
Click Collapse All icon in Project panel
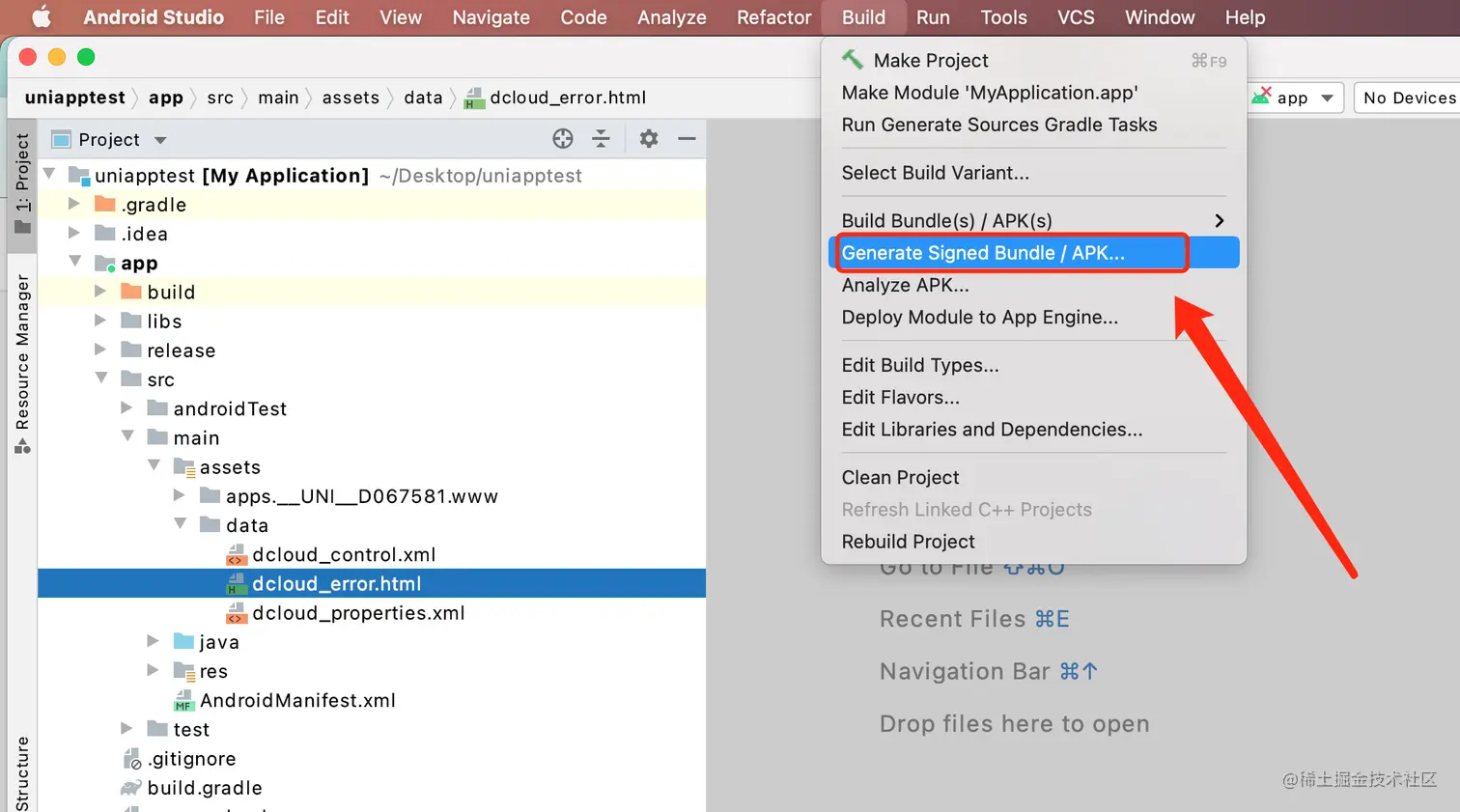coord(601,139)
